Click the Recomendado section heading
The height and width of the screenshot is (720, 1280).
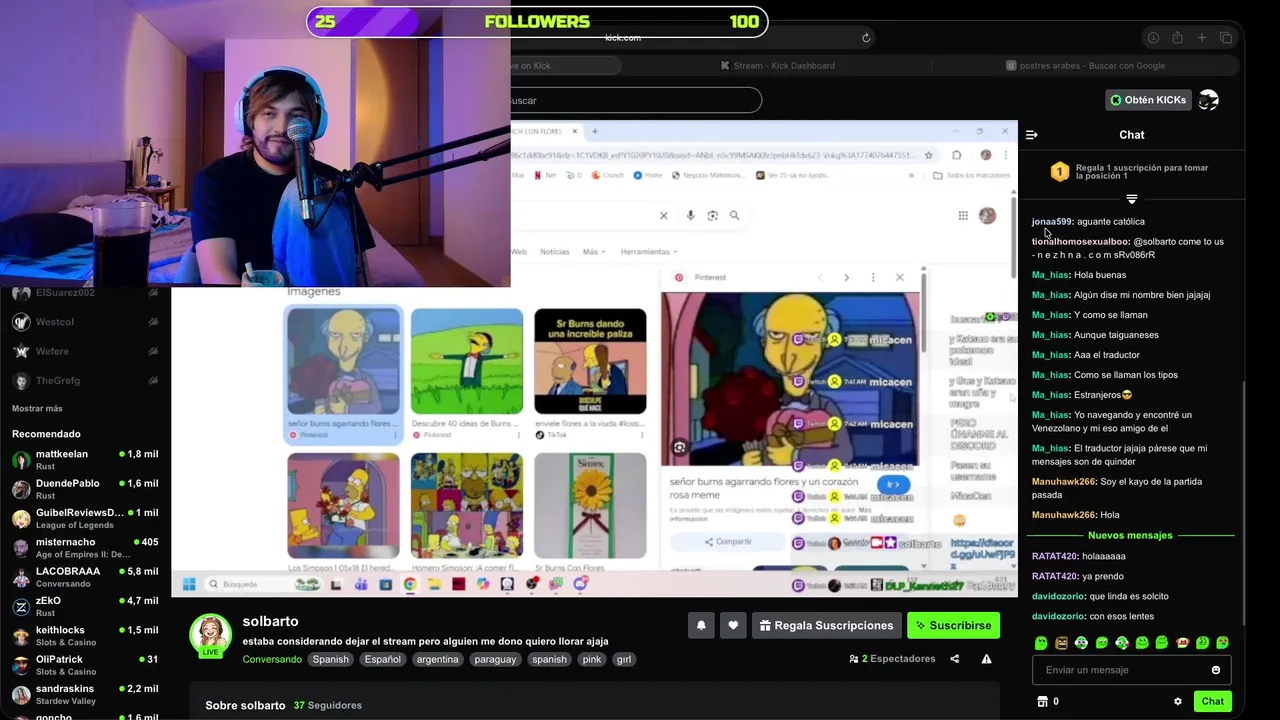pyautogui.click(x=46, y=434)
